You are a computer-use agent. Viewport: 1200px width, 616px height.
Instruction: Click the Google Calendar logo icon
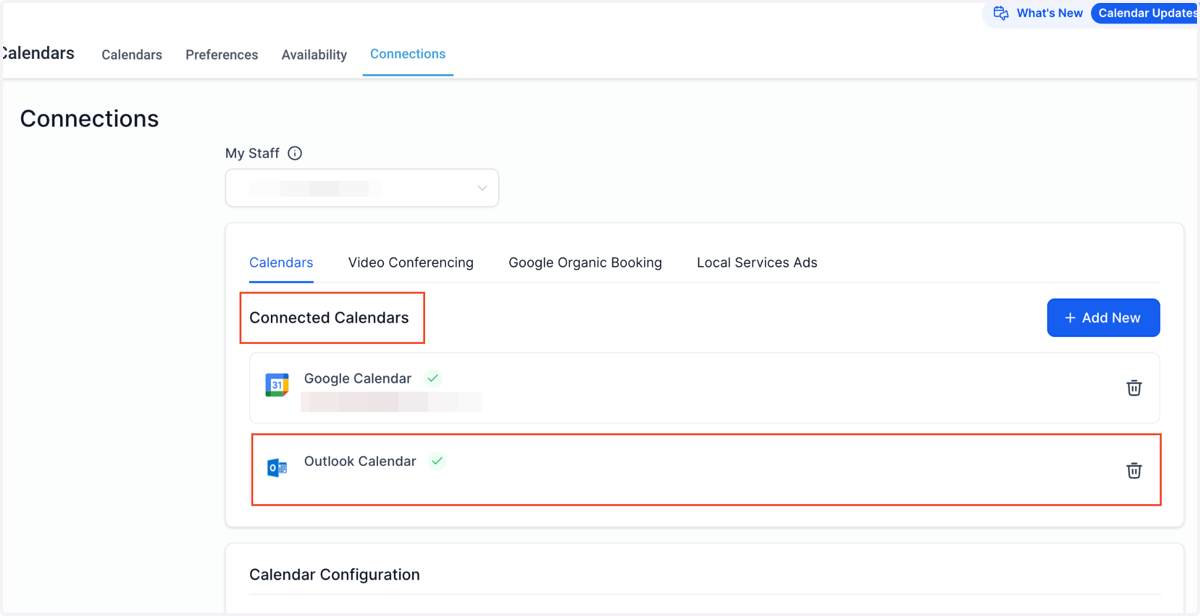[277, 384]
